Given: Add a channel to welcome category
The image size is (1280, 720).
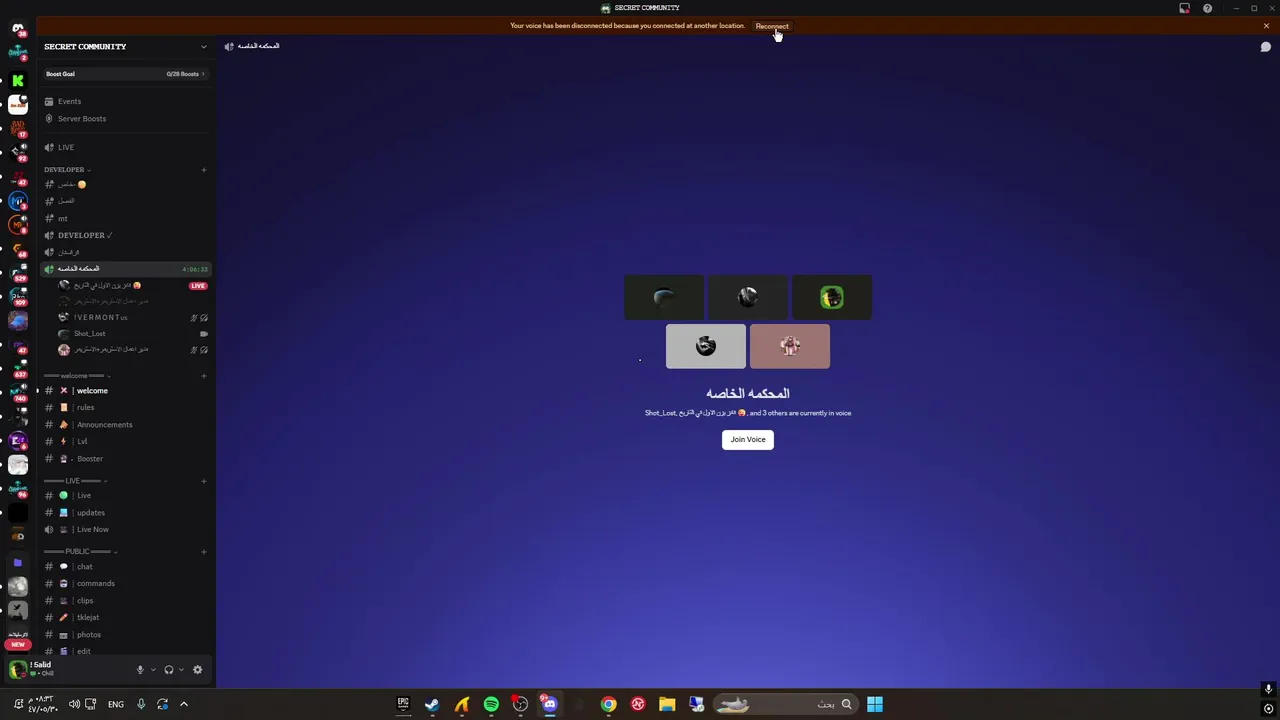Looking at the screenshot, I should 204,376.
